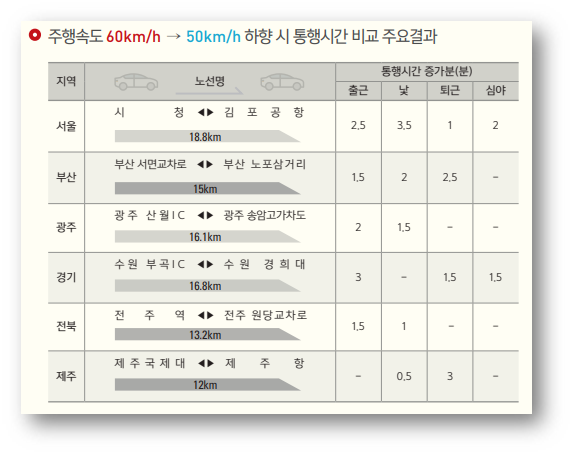The width and height of the screenshot is (574, 456).
Task: Click the 12km distance bar
Action: 207,385
